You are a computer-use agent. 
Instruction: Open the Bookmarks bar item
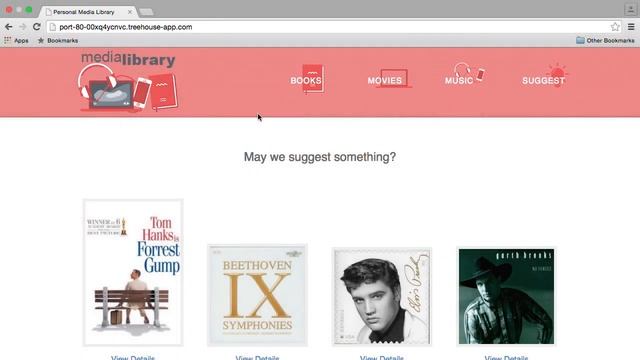[58, 40]
